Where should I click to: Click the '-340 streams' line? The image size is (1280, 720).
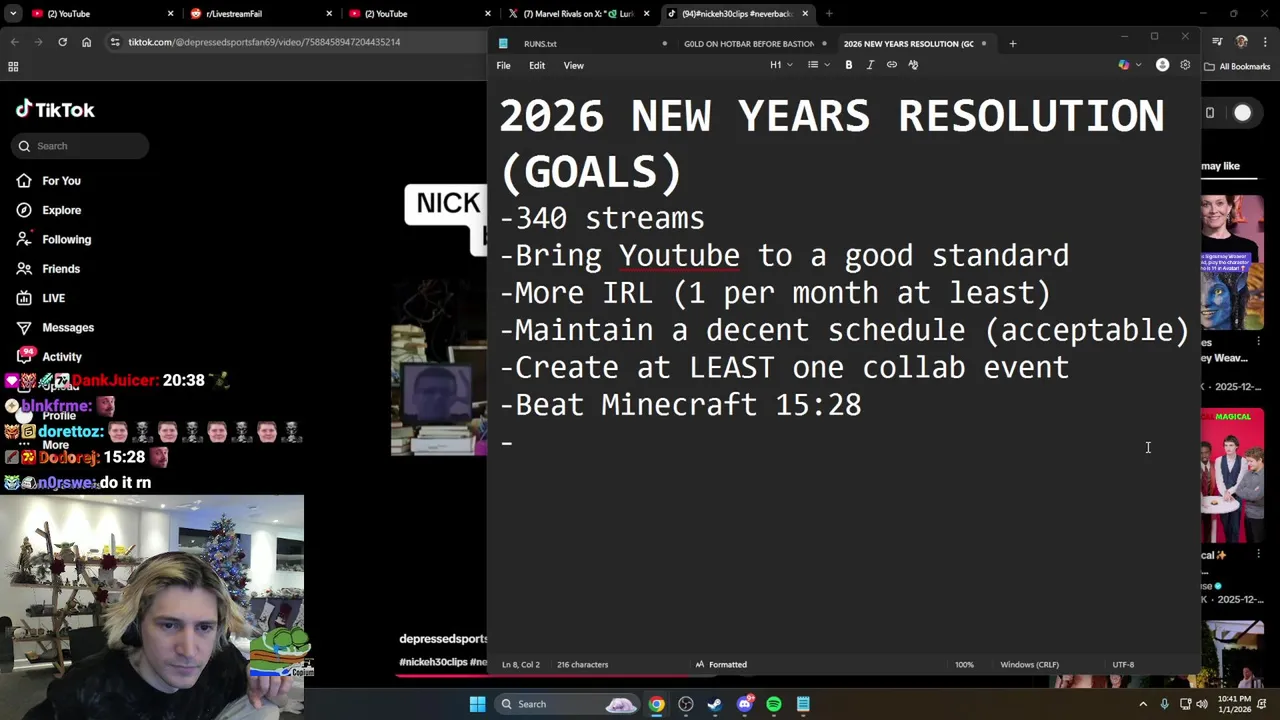coord(602,218)
